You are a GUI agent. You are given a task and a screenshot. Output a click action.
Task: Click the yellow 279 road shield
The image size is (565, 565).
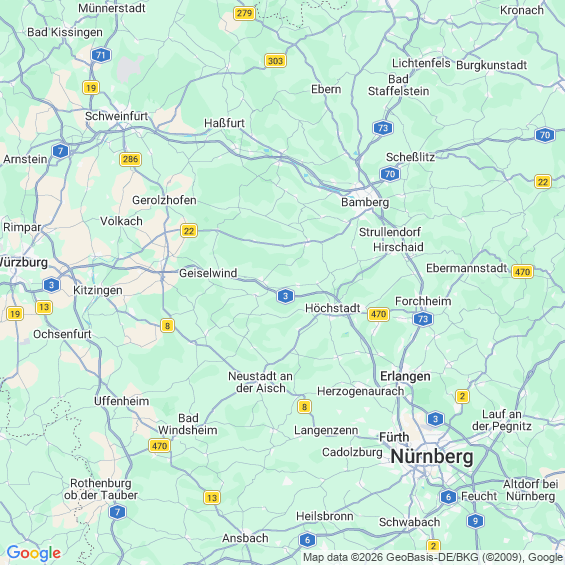click(x=244, y=13)
